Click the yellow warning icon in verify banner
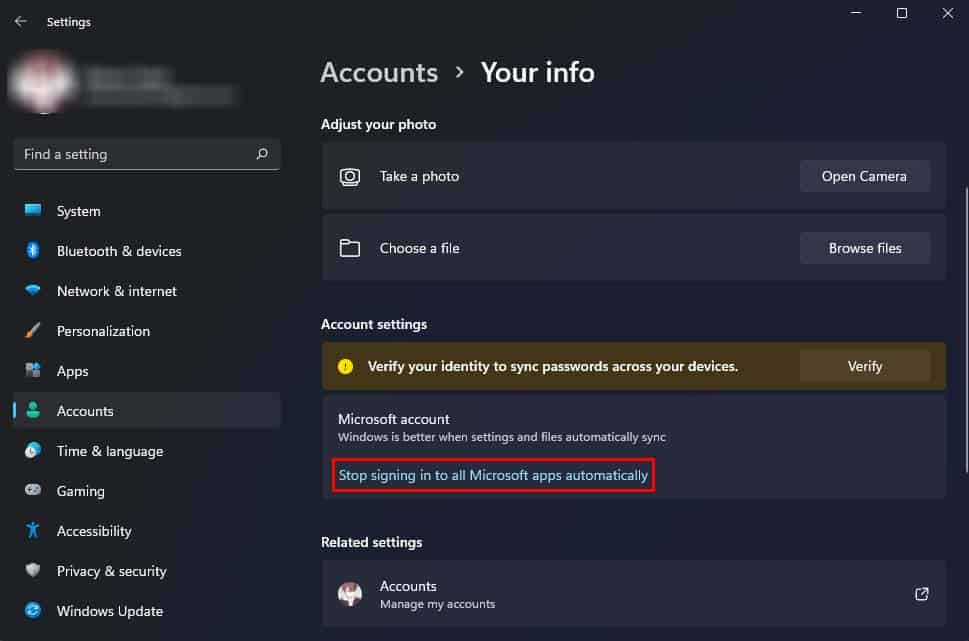 [x=345, y=367]
